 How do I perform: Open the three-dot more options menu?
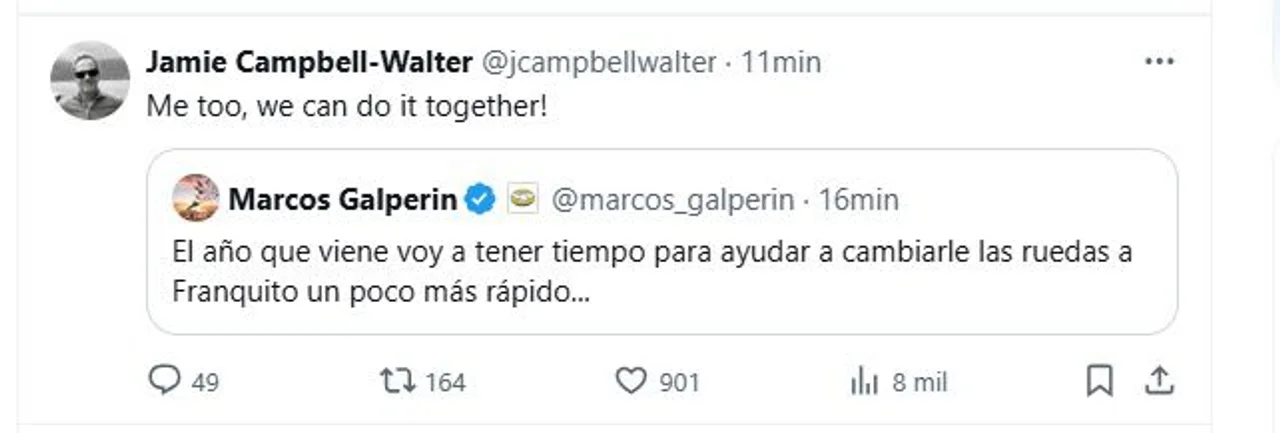coord(1159,62)
